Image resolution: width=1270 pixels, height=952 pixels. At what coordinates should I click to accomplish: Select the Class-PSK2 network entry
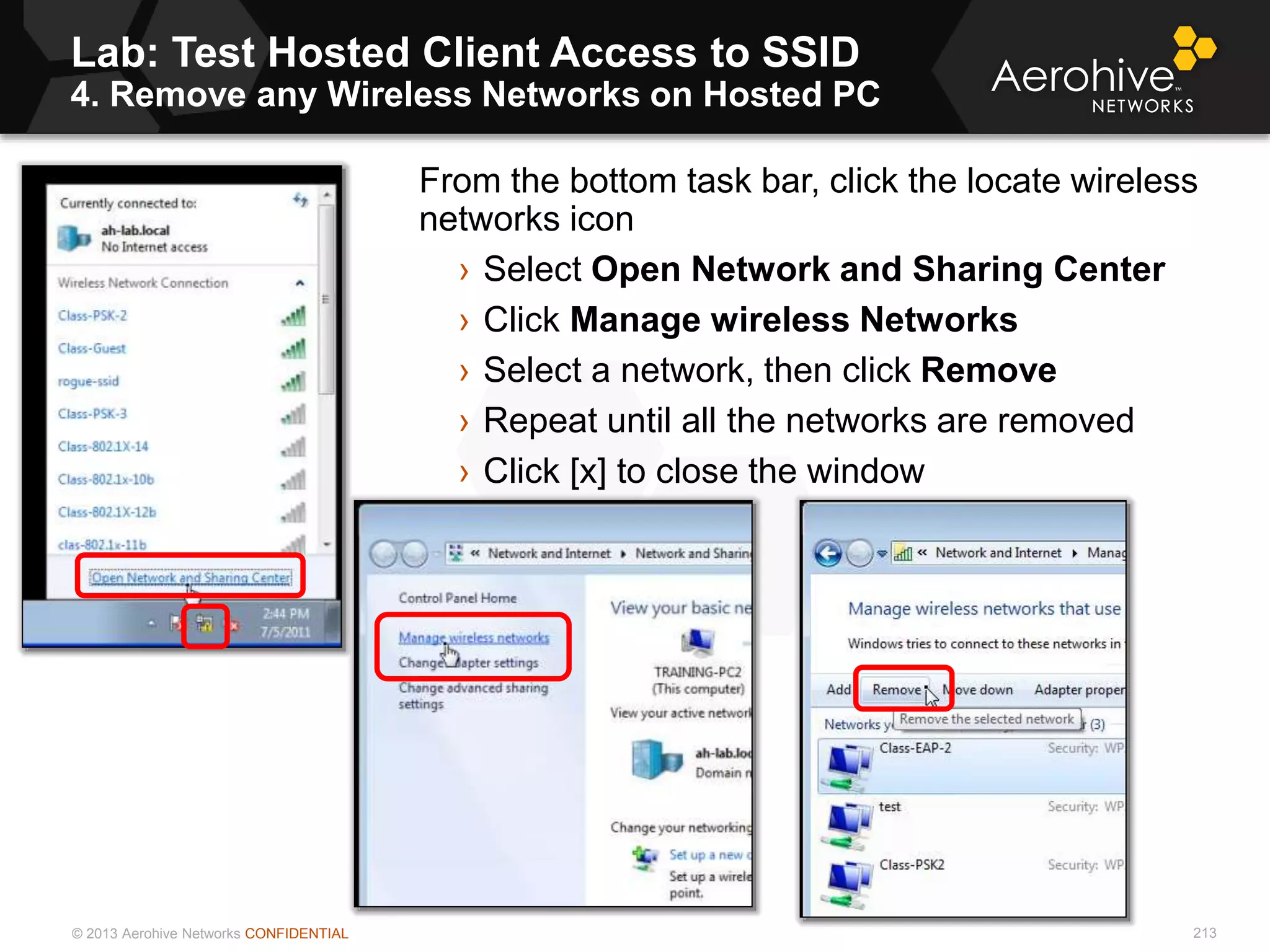click(972, 883)
